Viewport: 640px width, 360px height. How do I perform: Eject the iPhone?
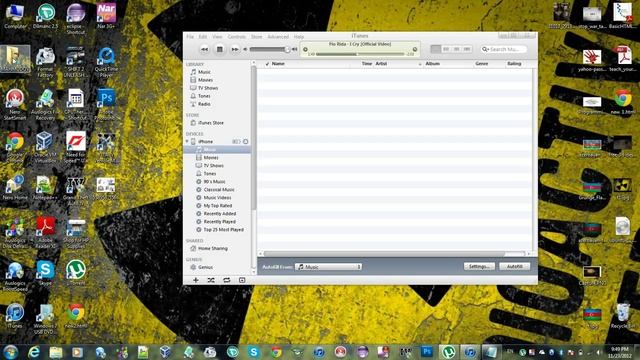point(245,142)
